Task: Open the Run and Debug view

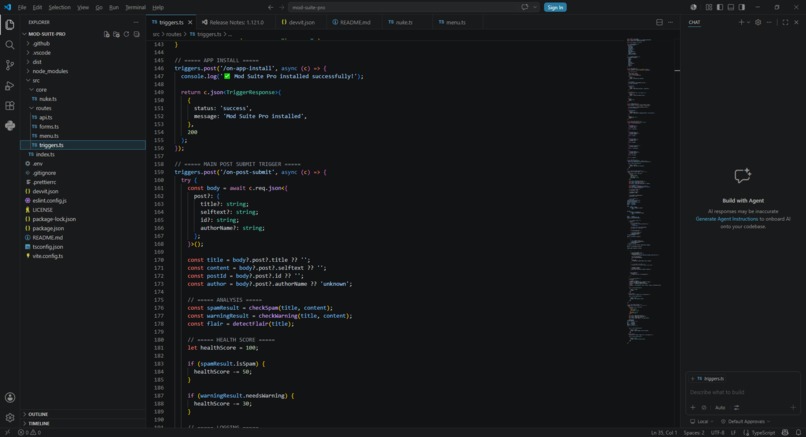Action: point(10,85)
